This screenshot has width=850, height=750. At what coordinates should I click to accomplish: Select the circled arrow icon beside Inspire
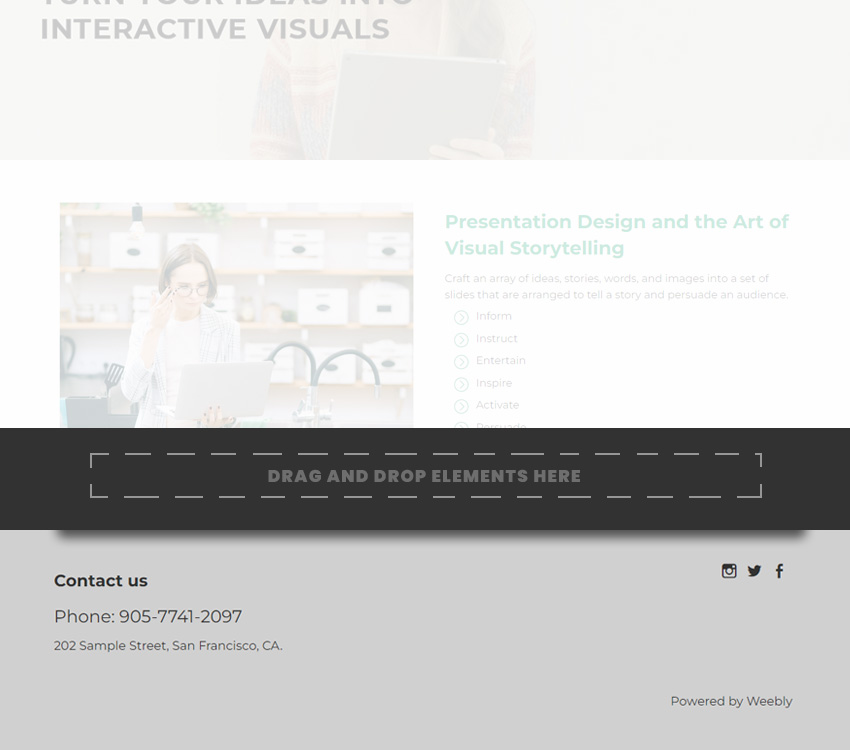point(461,384)
